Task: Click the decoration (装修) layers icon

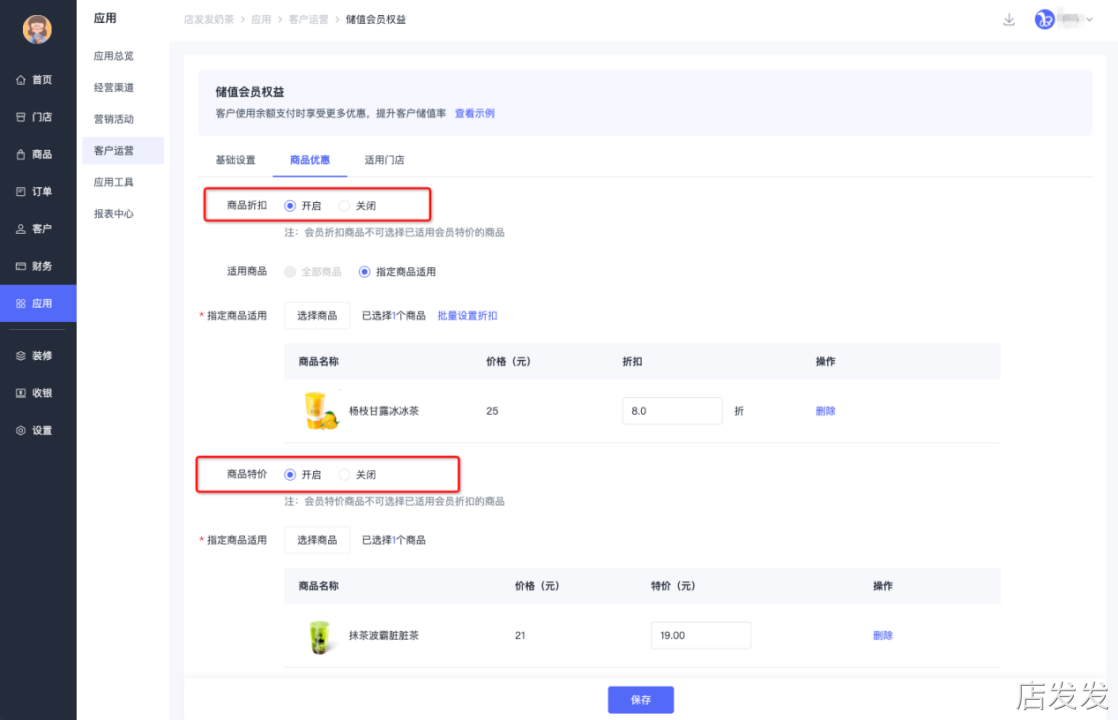Action: (21, 356)
